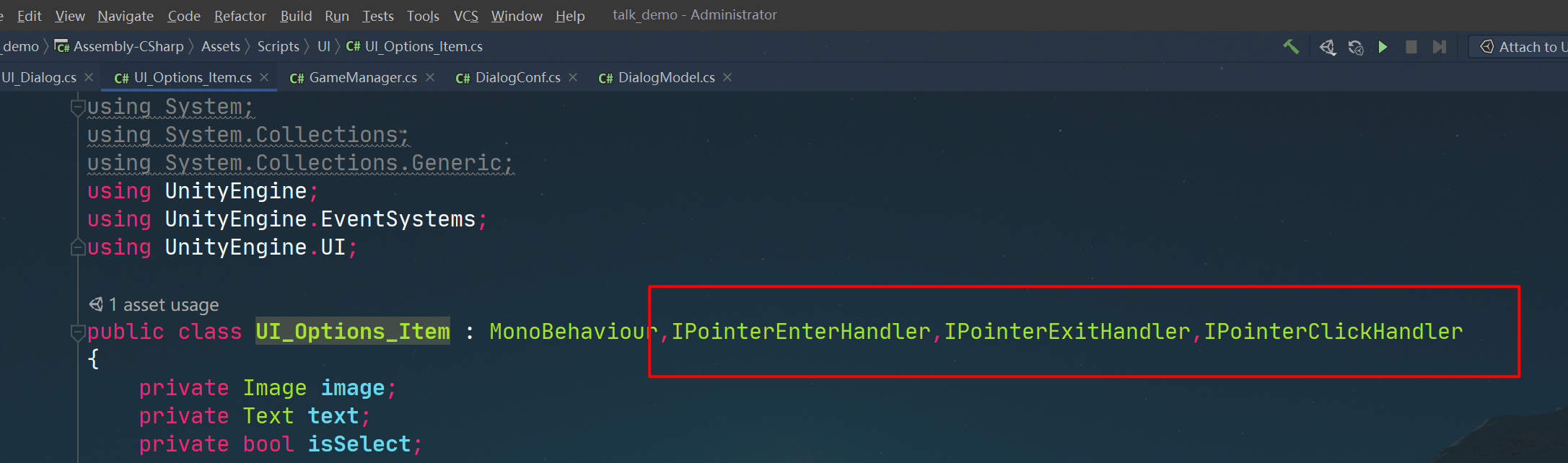This screenshot has height=463, width=1568.
Task: Click the Unity refresh assets icon
Action: tap(1356, 47)
